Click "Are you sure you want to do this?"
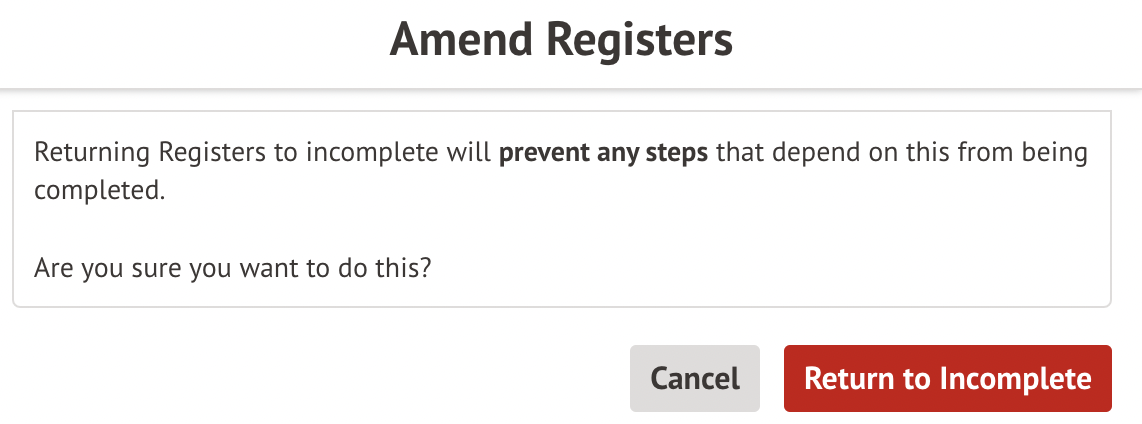This screenshot has width=1142, height=424. (232, 269)
